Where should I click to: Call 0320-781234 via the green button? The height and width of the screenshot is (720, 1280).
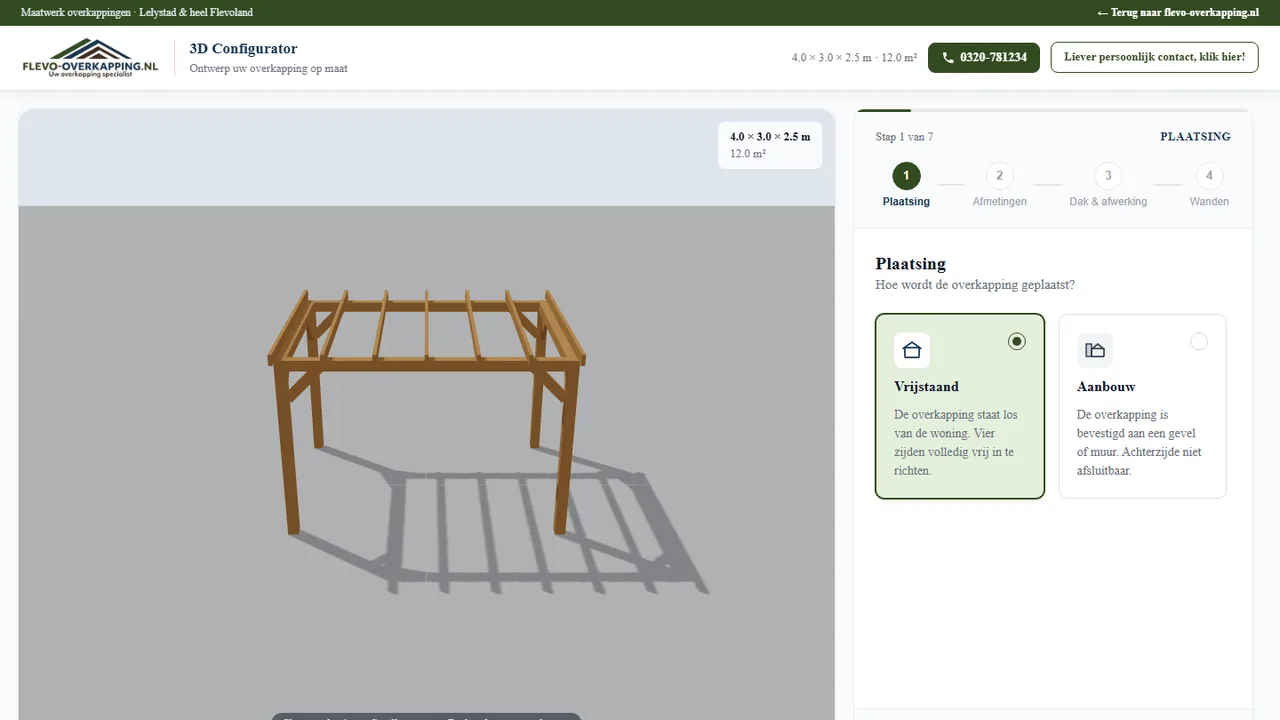coord(984,58)
